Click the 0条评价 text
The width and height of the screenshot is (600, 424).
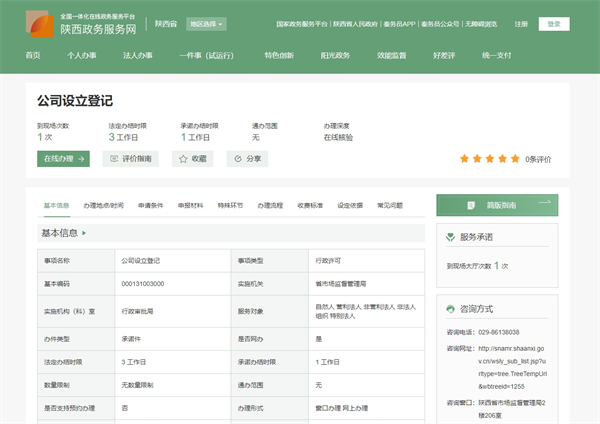538,160
